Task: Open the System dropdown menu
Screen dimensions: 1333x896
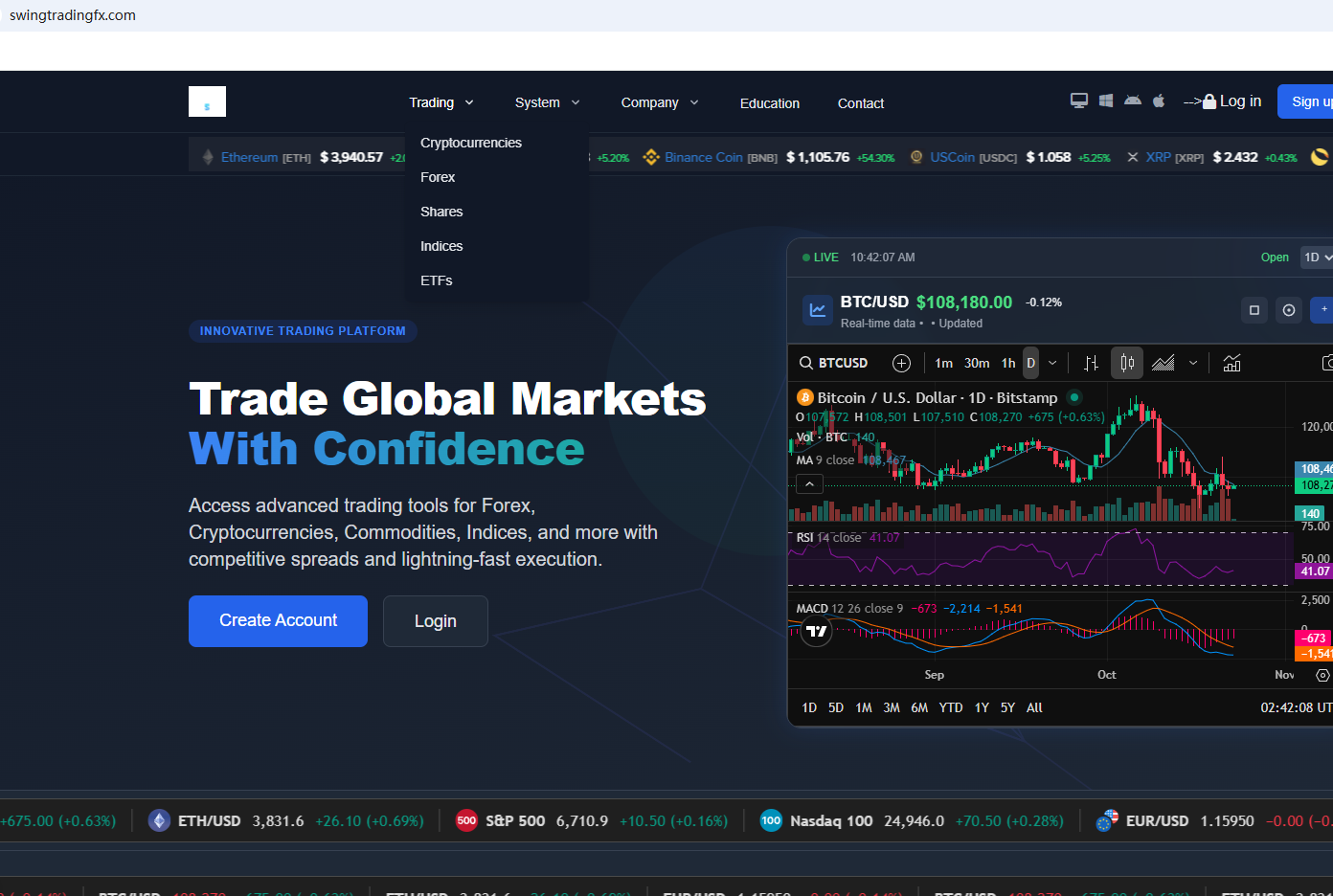Action: 548,102
